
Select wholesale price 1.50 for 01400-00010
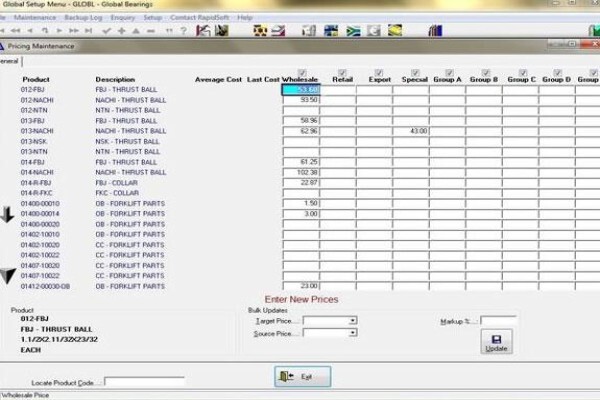pos(301,203)
